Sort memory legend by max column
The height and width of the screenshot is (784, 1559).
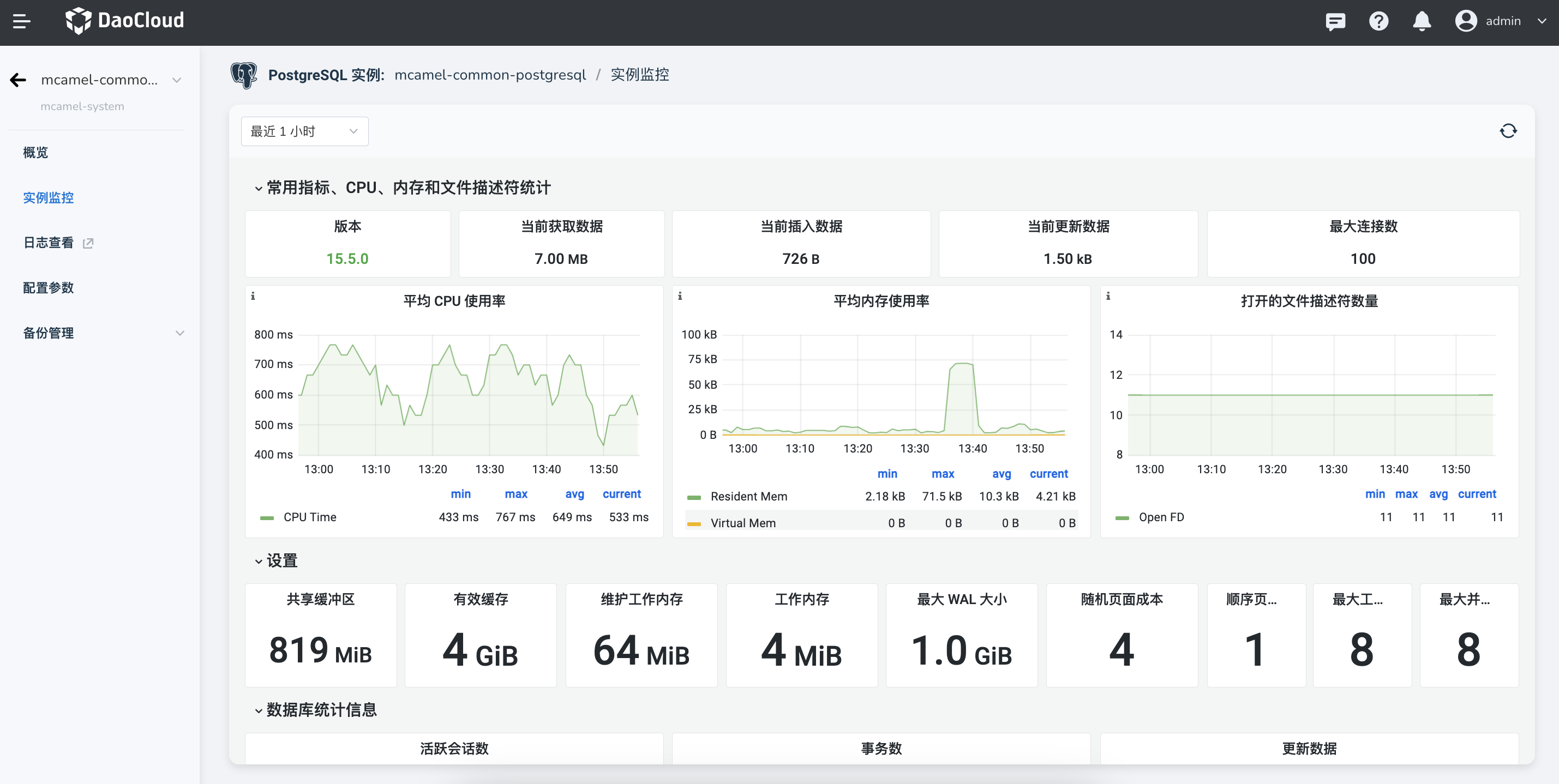tap(942, 474)
